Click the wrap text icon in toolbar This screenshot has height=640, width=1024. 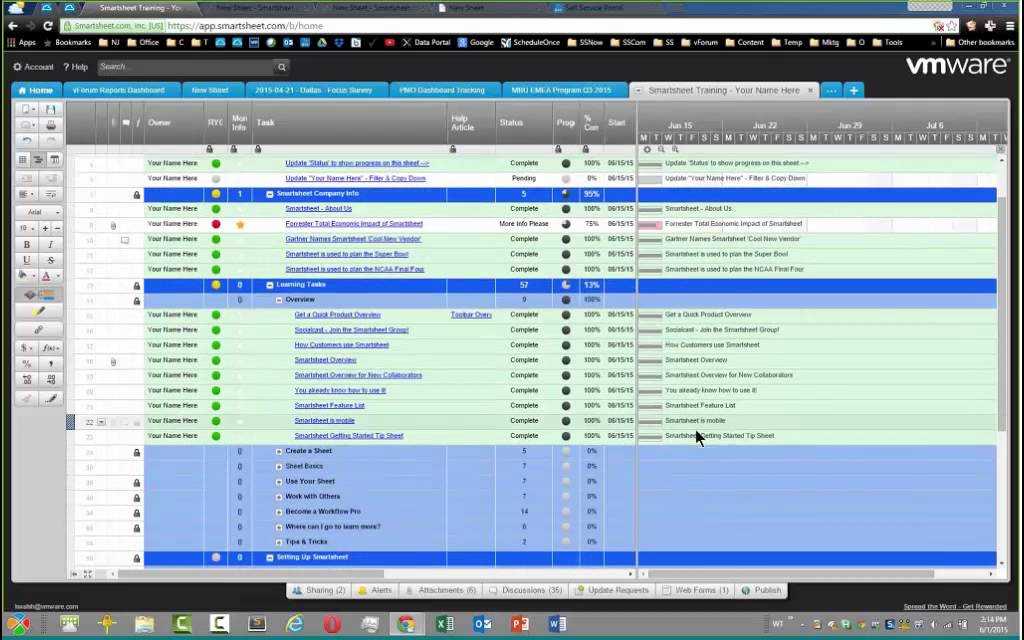pyautogui.click(x=51, y=194)
